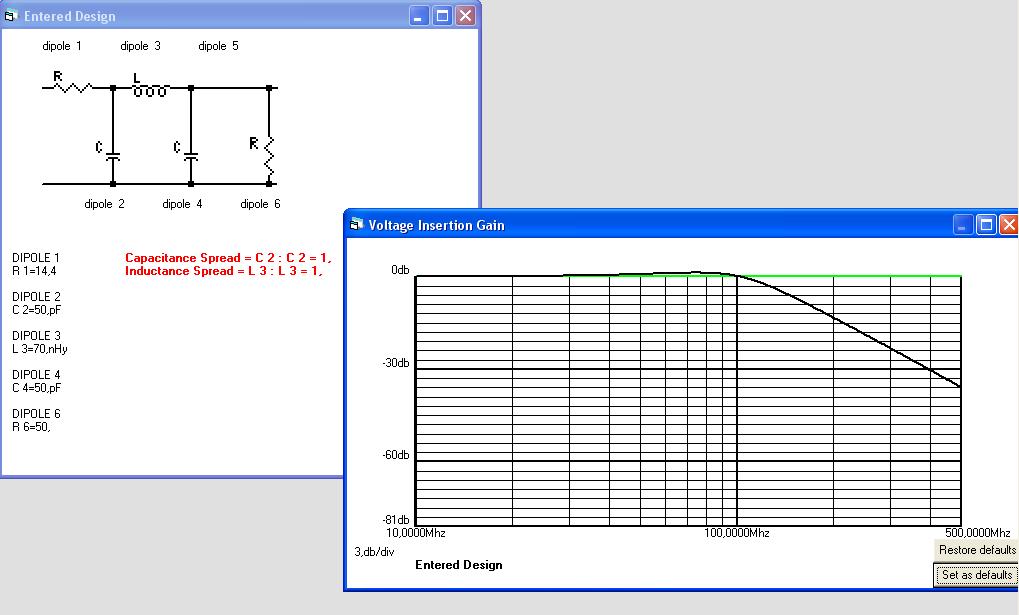1019x615 pixels.
Task: Click Voltage Insertion Gain window title icon
Action: point(355,225)
